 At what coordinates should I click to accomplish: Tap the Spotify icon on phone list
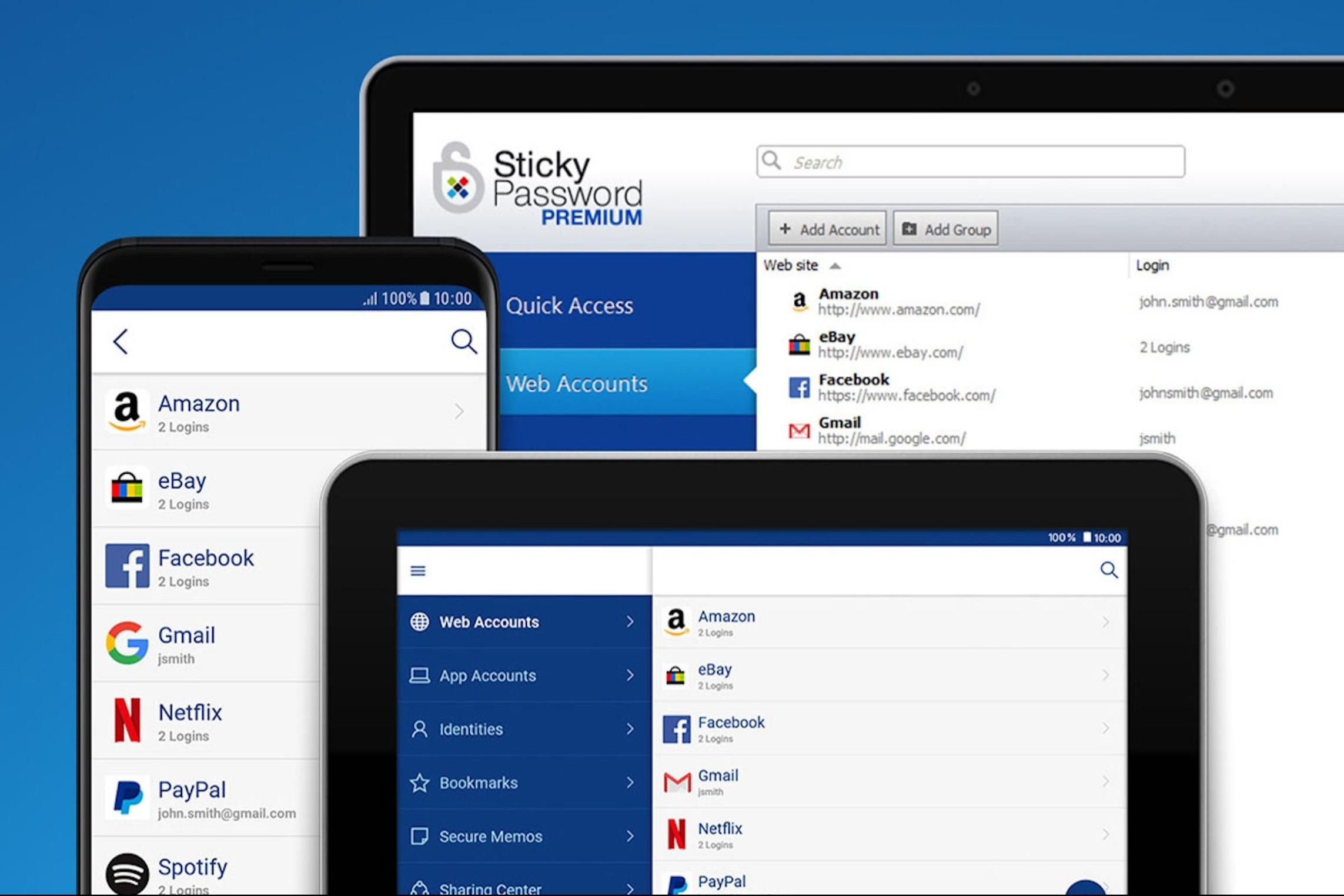click(127, 874)
